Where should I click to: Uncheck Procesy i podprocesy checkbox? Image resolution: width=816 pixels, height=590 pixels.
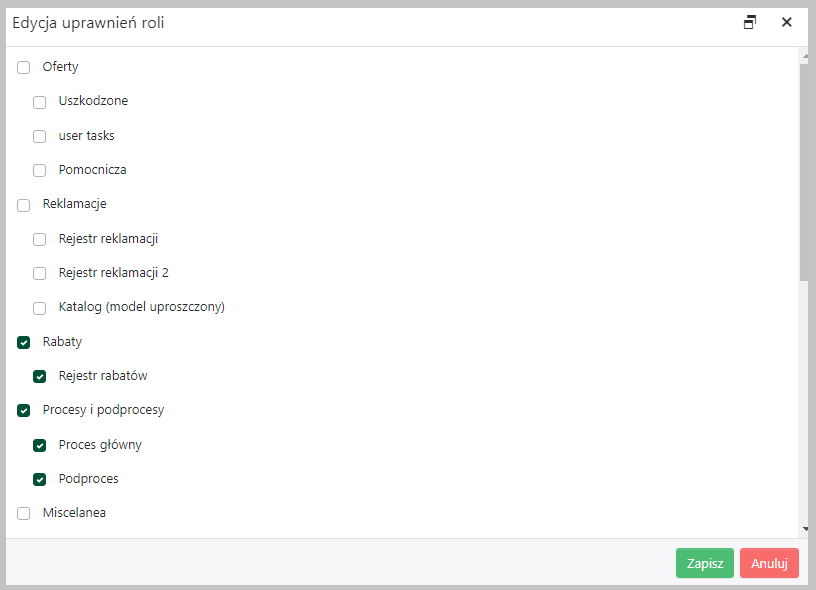(x=23, y=411)
